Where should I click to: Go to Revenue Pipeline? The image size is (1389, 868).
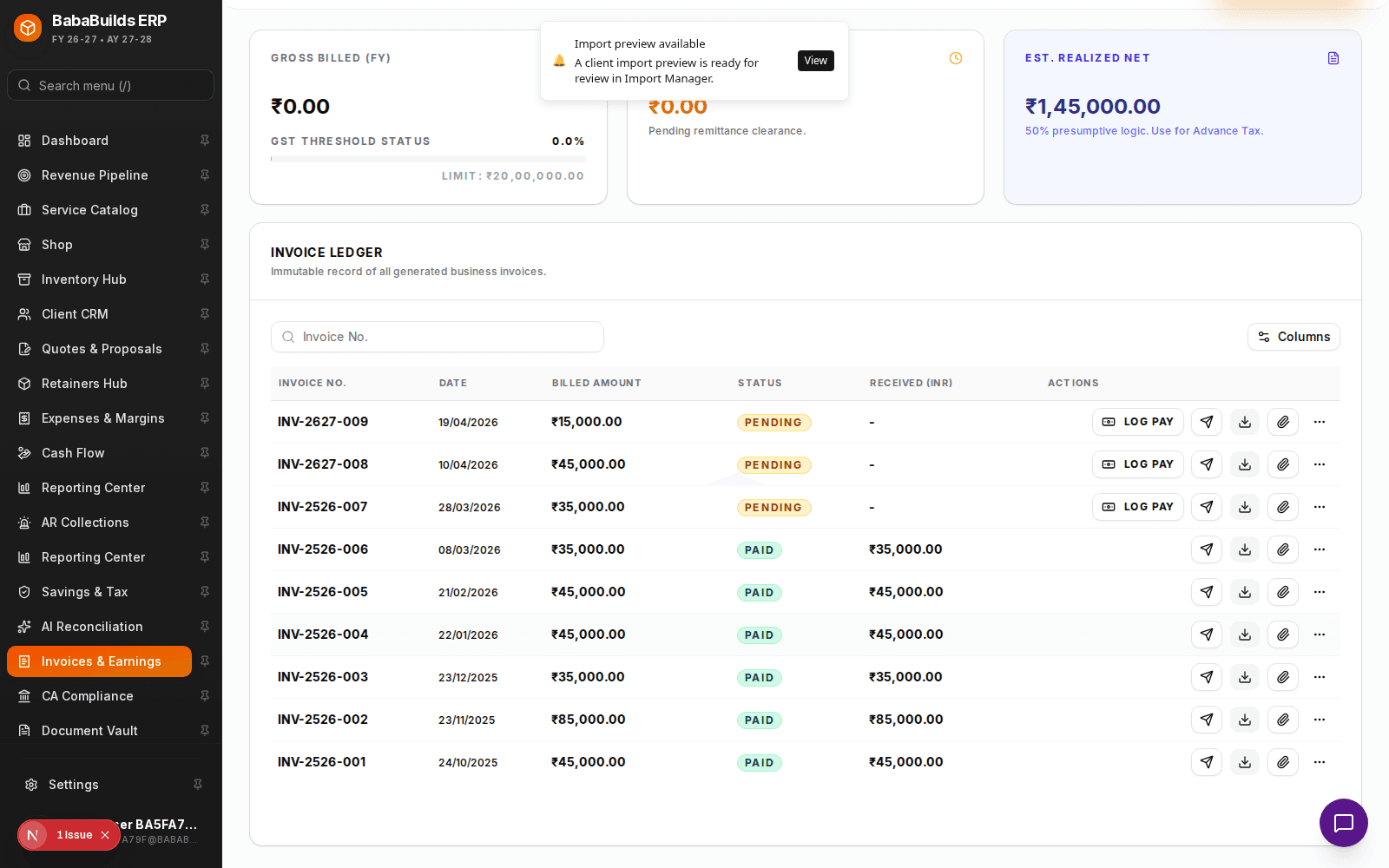point(99,175)
